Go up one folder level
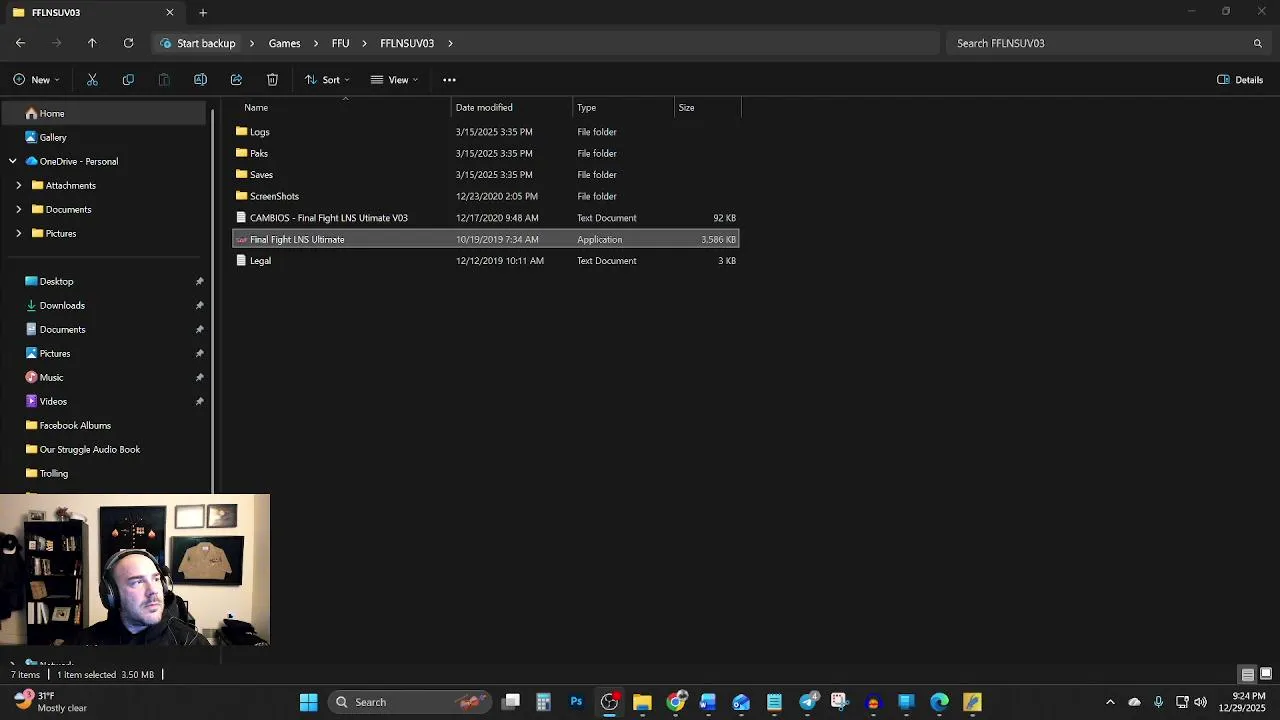 (92, 43)
